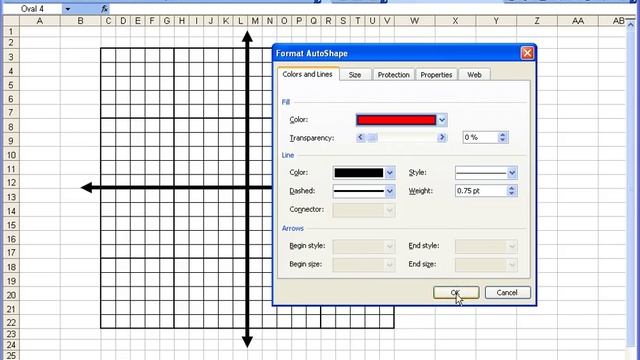
Task: Adjust the line Weight spinner
Action: click(x=512, y=191)
